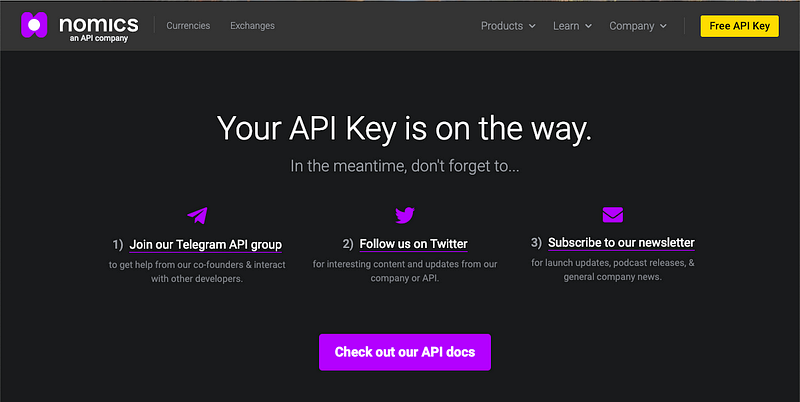800x402 pixels.
Task: Click the purple Nomics logo icon
Action: (x=34, y=25)
